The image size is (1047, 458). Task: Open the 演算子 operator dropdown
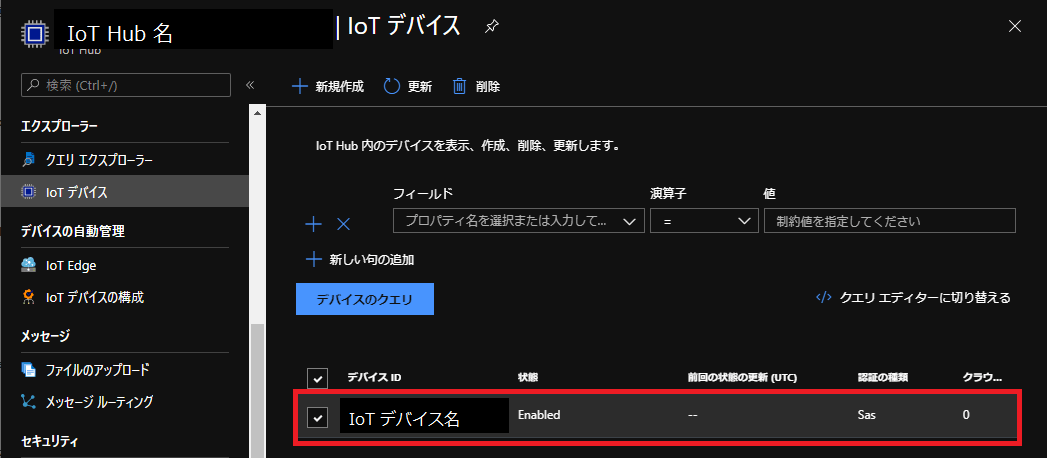(704, 221)
